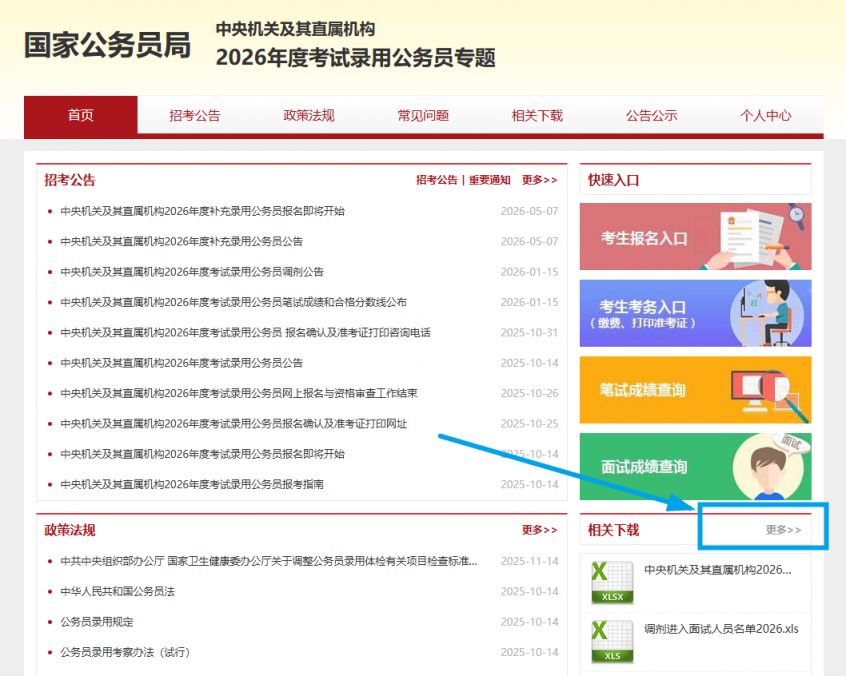Click the 国家公务员局 site title
The image size is (846, 676).
[x=107, y=45]
